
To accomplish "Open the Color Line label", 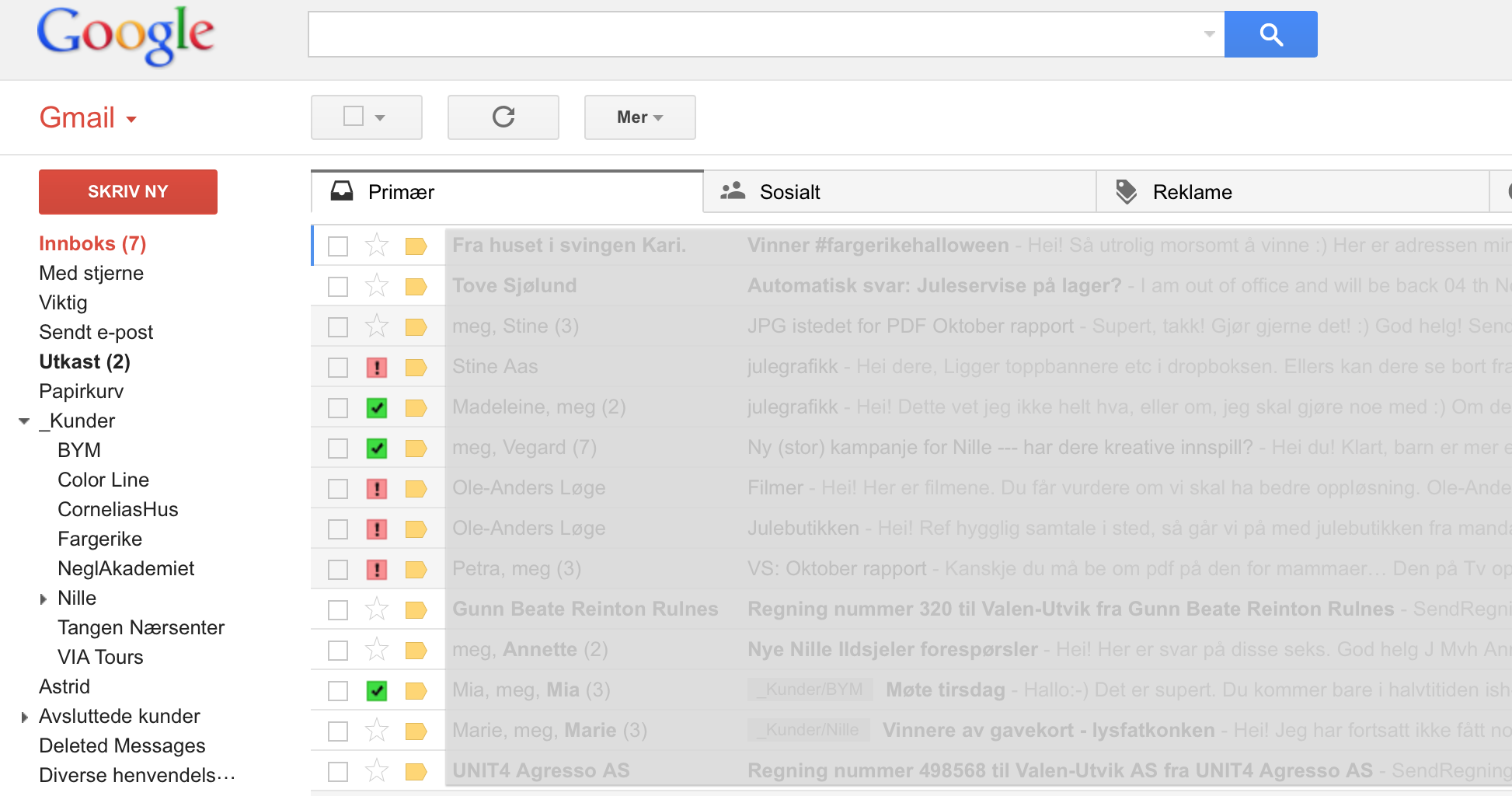I will point(103,480).
